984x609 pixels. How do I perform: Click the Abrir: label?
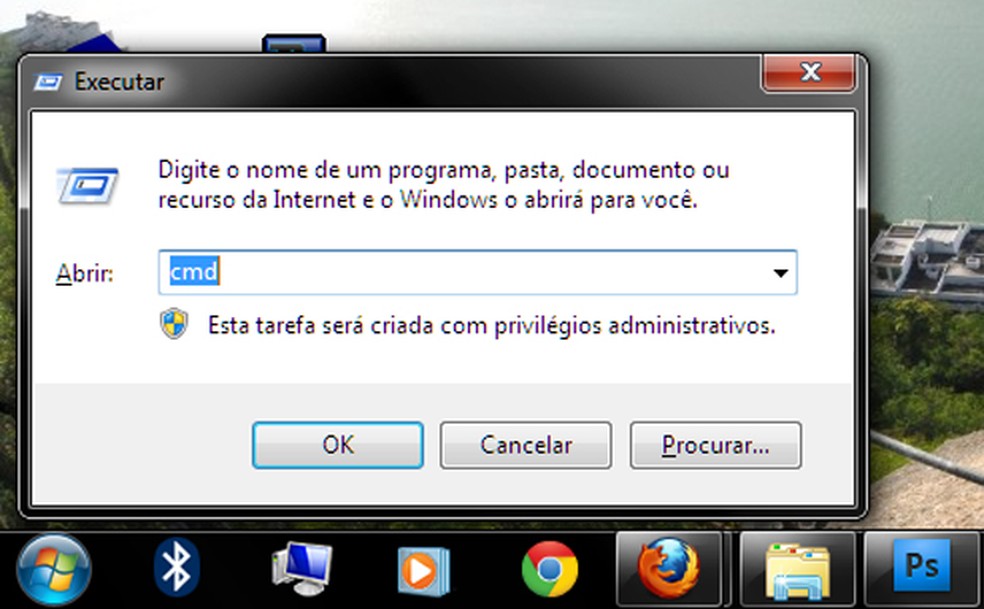85,273
